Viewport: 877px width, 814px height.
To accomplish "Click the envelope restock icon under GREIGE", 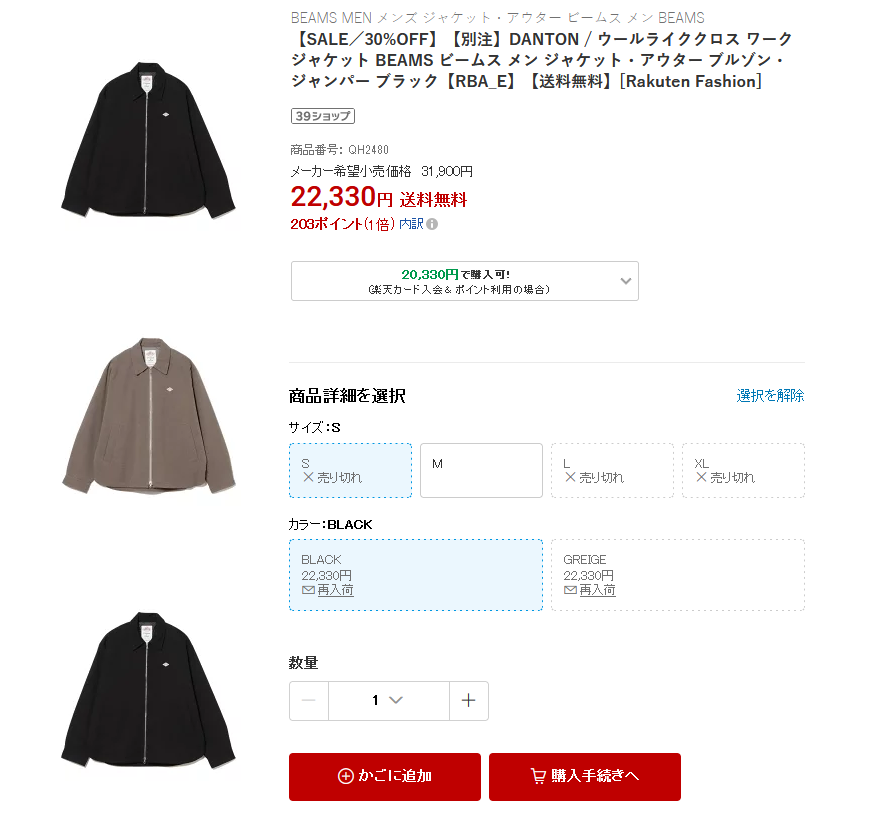I will click(x=570, y=590).
